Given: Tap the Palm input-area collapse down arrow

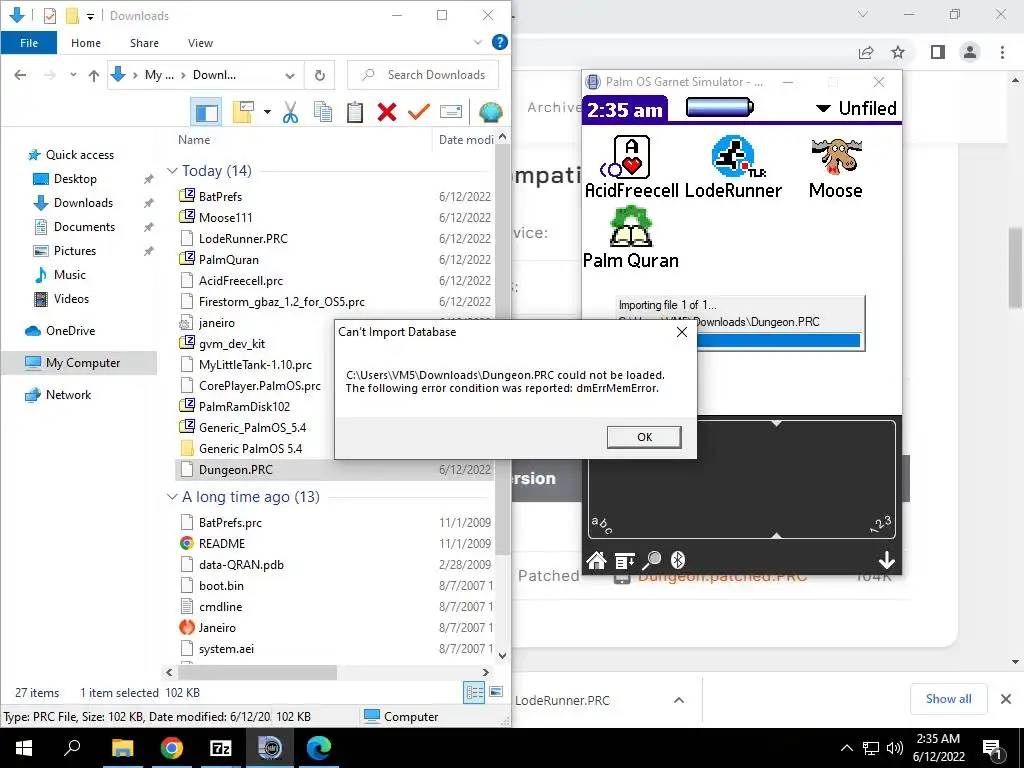Looking at the screenshot, I should [x=886, y=560].
